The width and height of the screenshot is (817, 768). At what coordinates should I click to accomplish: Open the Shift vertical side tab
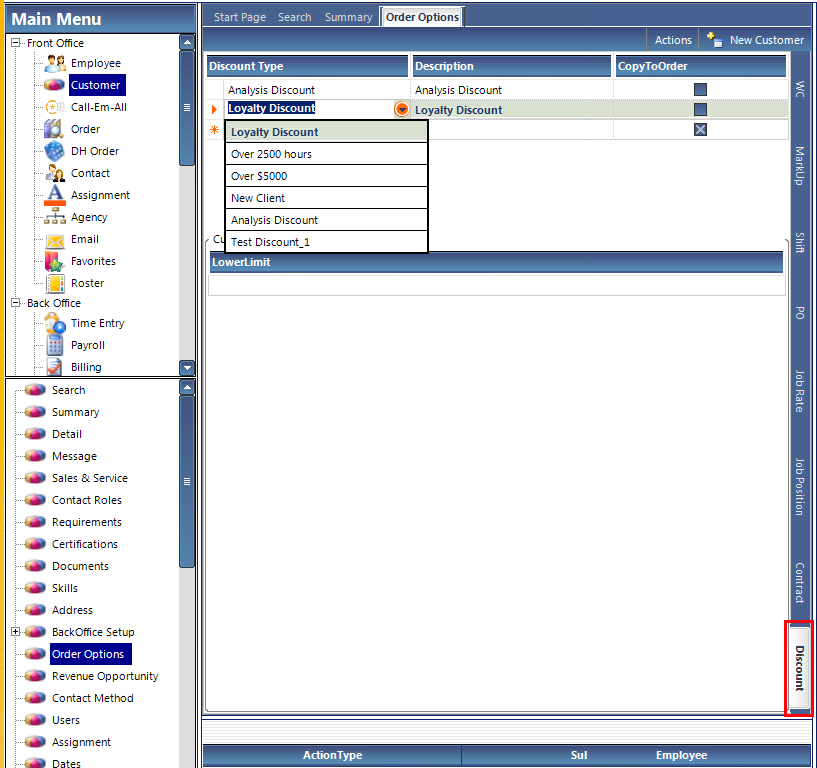pyautogui.click(x=800, y=242)
